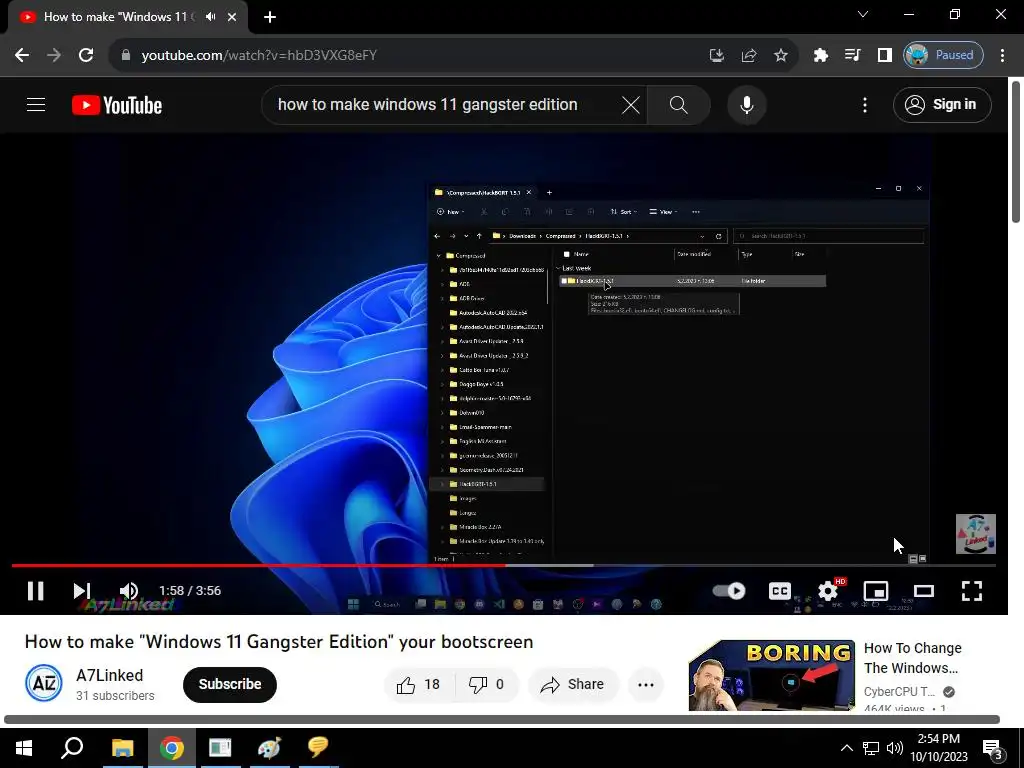The image size is (1024, 768).
Task: Like the video with 18 likes
Action: tap(418, 684)
